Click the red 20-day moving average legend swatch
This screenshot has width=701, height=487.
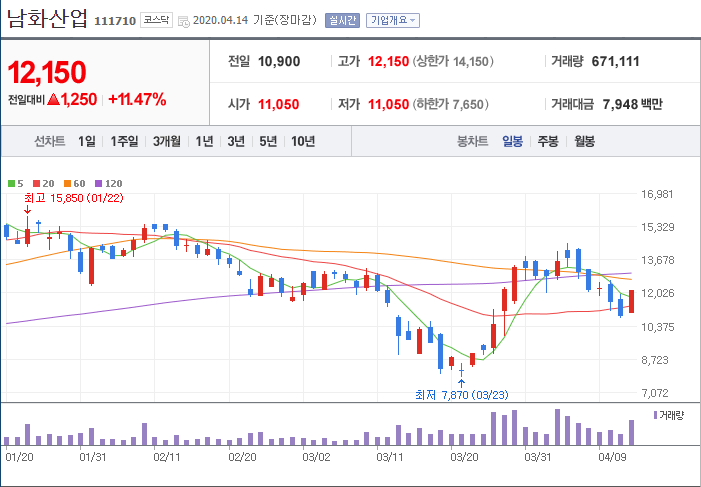[x=37, y=183]
